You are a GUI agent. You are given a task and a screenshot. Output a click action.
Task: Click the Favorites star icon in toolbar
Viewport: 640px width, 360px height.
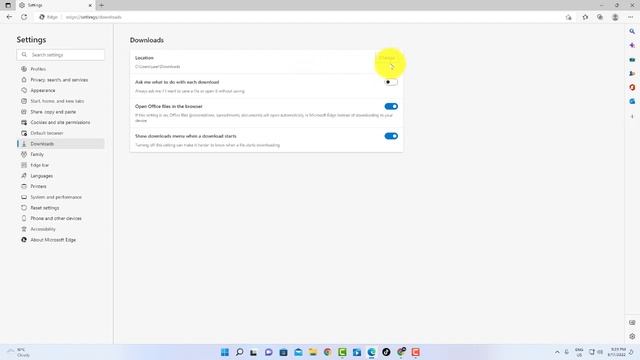(585, 17)
